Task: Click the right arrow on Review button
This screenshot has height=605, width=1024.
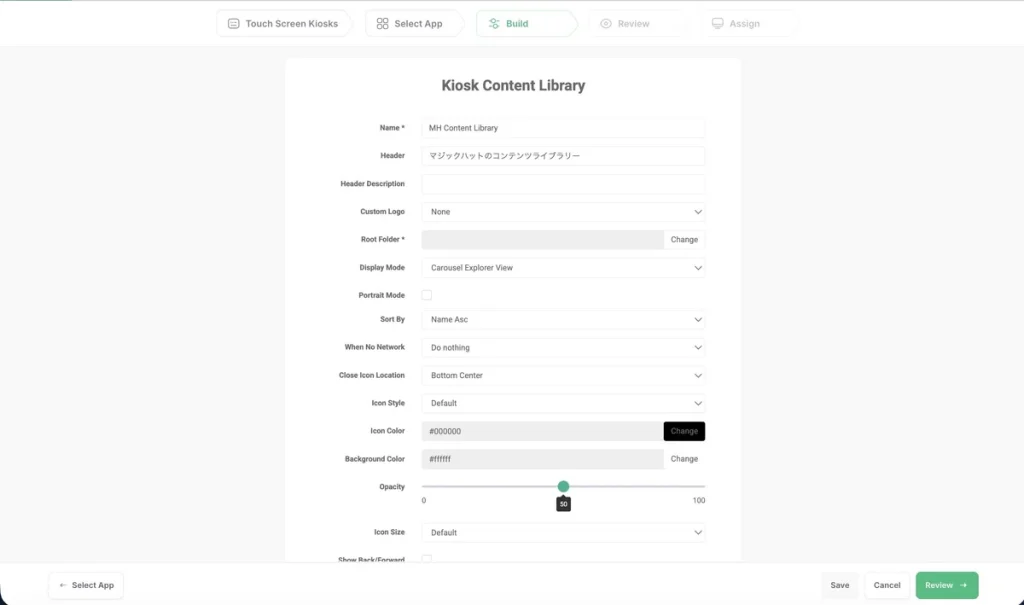Action: (x=964, y=585)
